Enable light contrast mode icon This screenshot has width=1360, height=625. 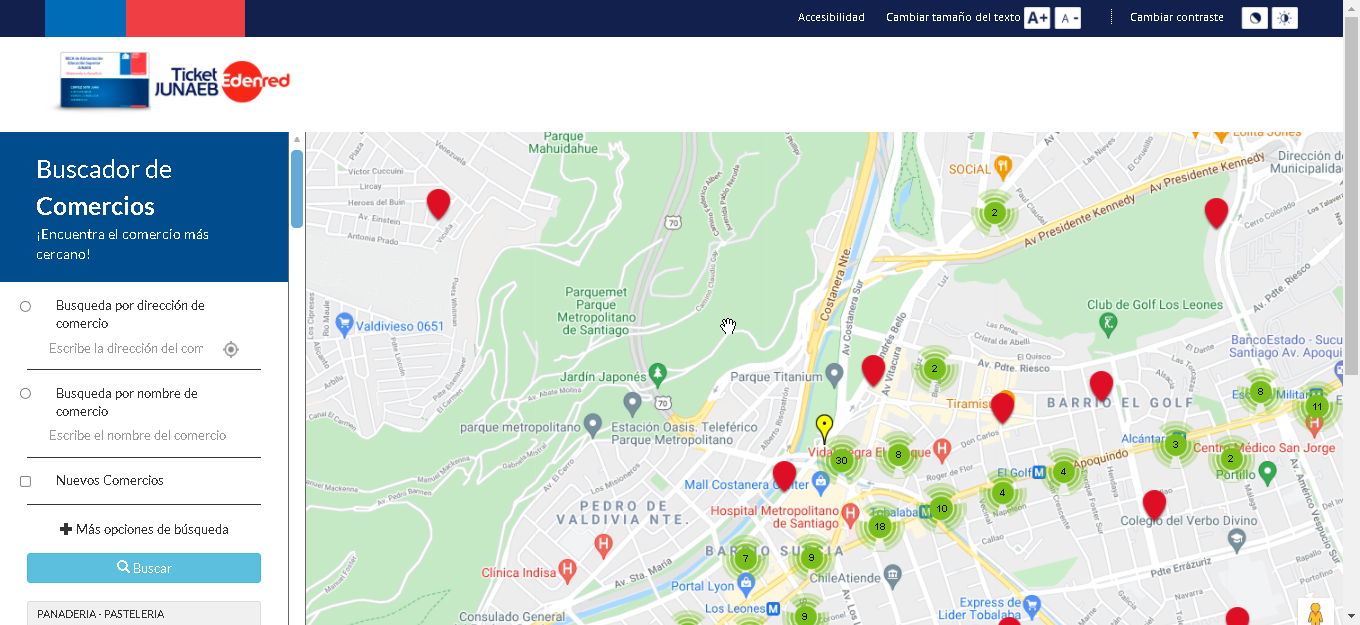1284,18
